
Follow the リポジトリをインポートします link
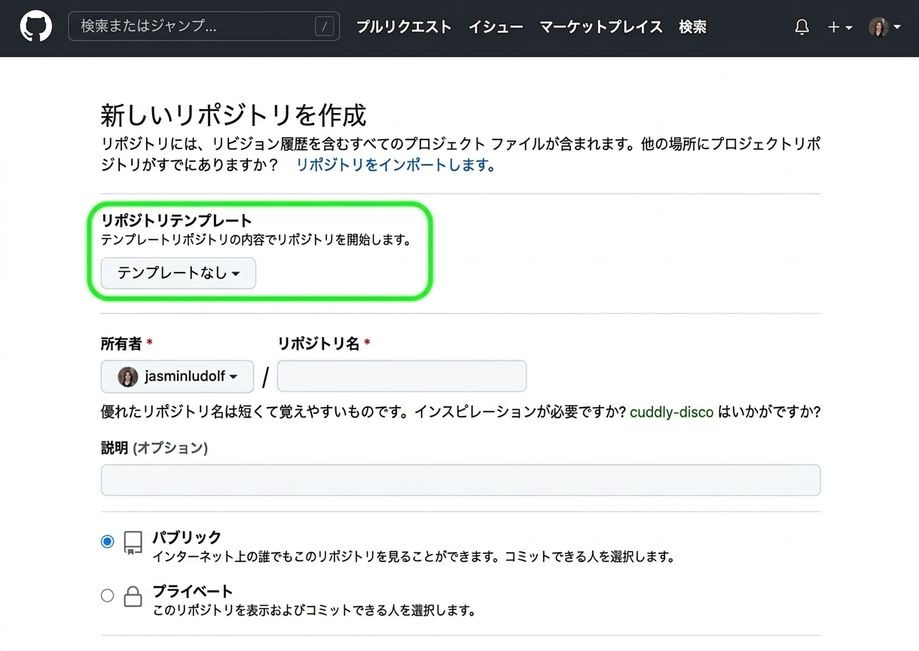tap(396, 165)
